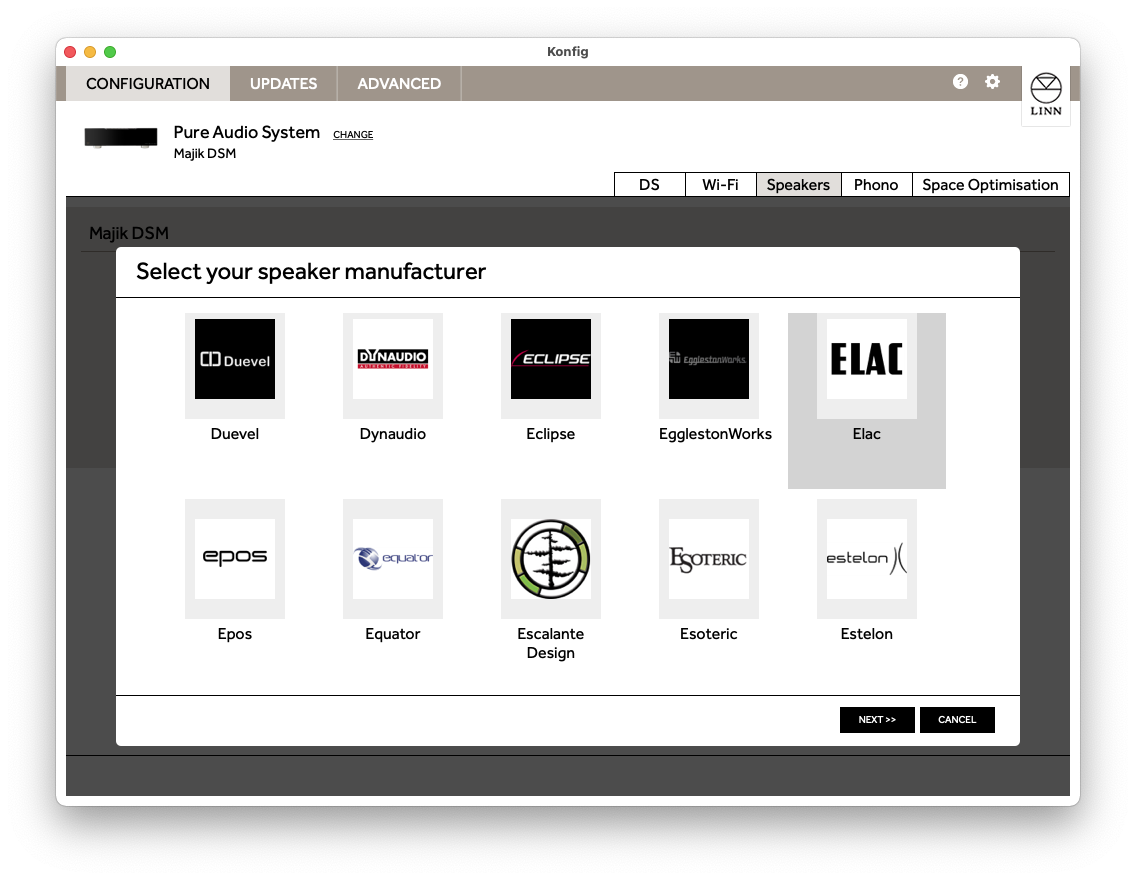This screenshot has width=1136, height=880.
Task: Pick the Escalante Design tree logo
Action: pyautogui.click(x=551, y=558)
